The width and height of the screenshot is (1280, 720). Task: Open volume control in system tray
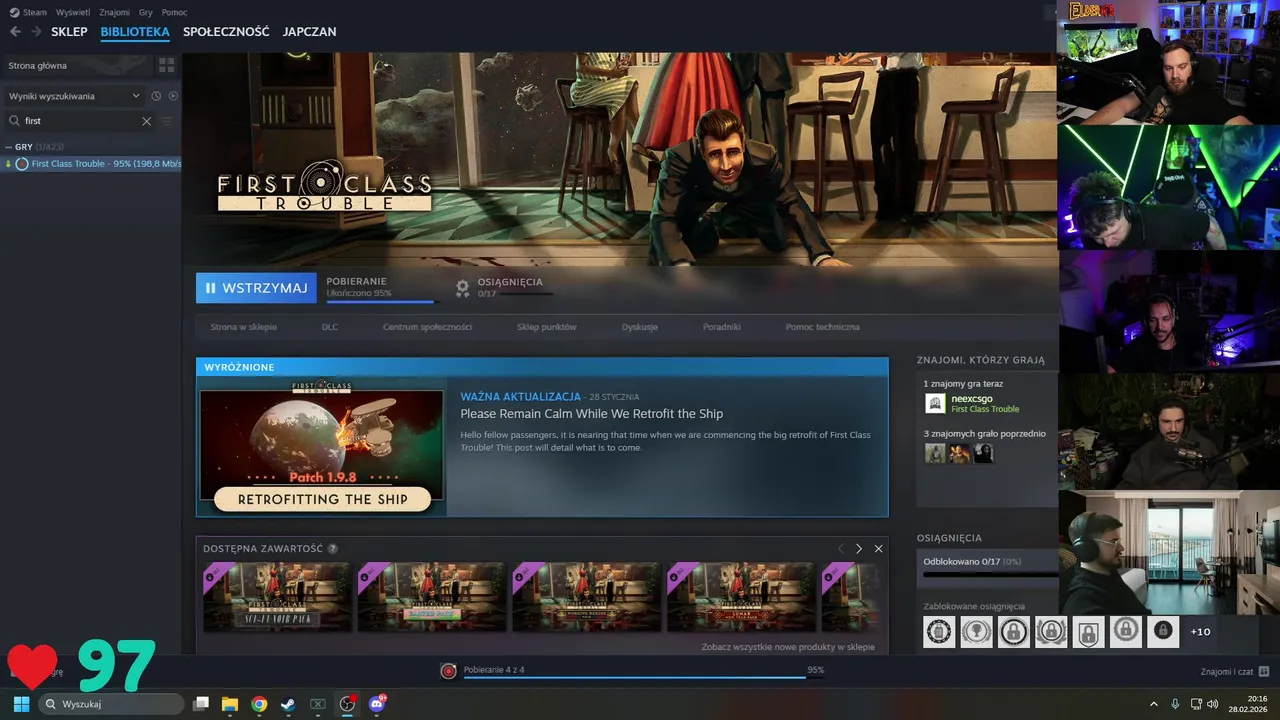[1213, 704]
